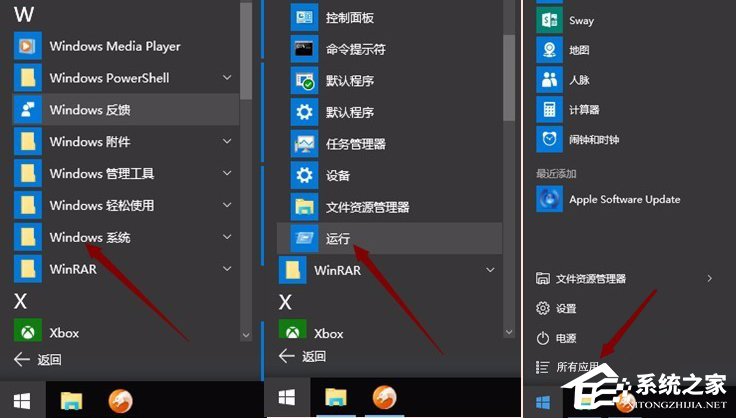Expand the WinRAR chevron in the middle Start menu
Screen dimensions: 736x418
491,270
